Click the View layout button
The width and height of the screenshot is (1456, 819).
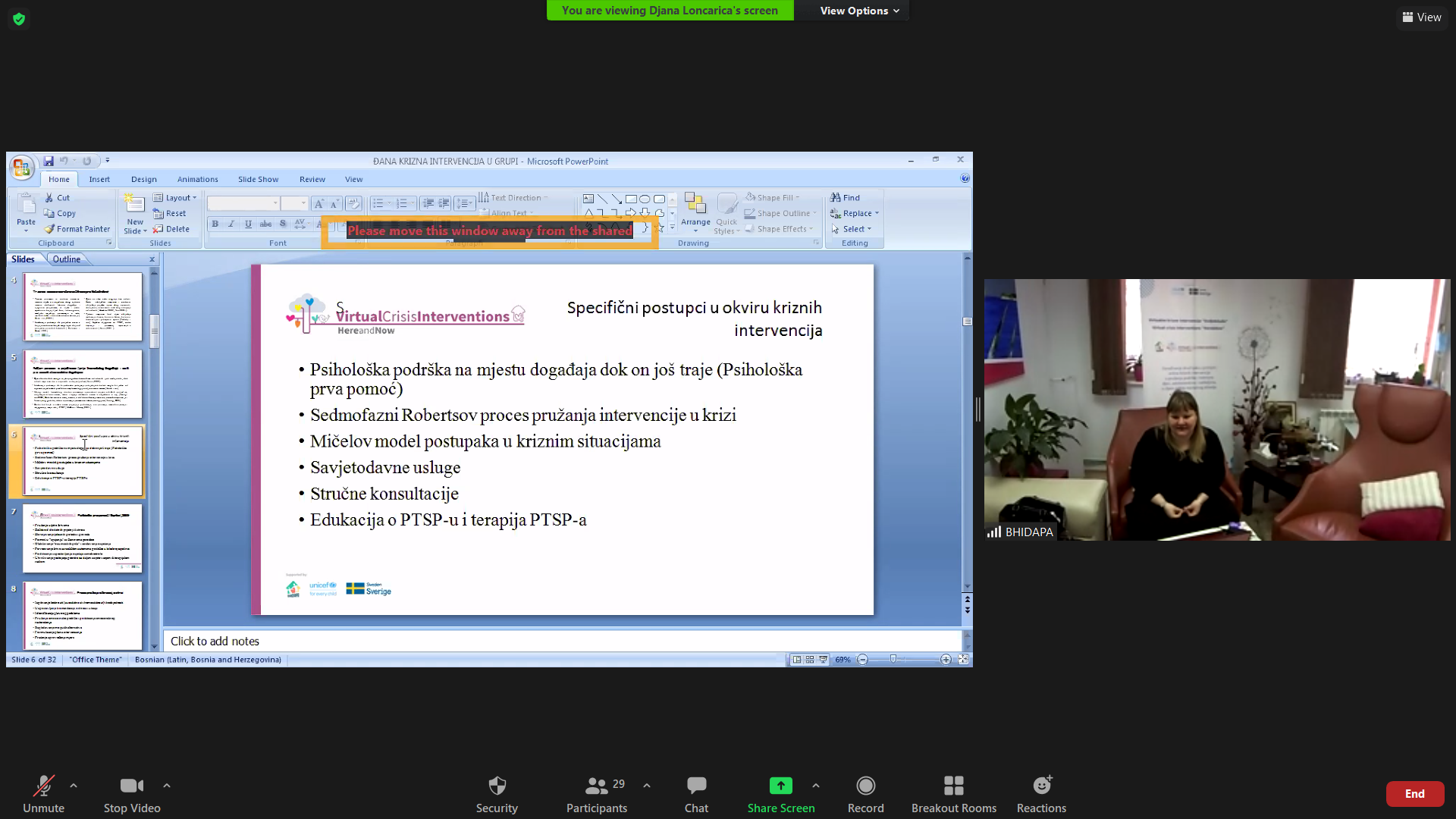click(x=1422, y=17)
